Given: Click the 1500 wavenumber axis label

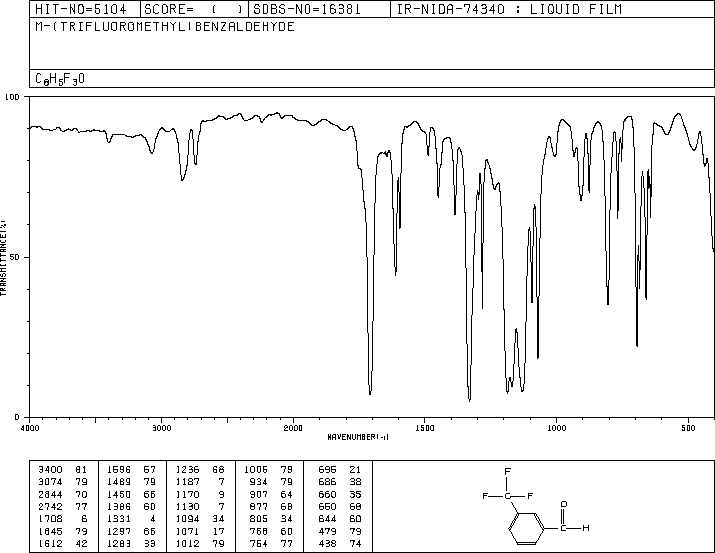Looking at the screenshot, I should tap(425, 428).
